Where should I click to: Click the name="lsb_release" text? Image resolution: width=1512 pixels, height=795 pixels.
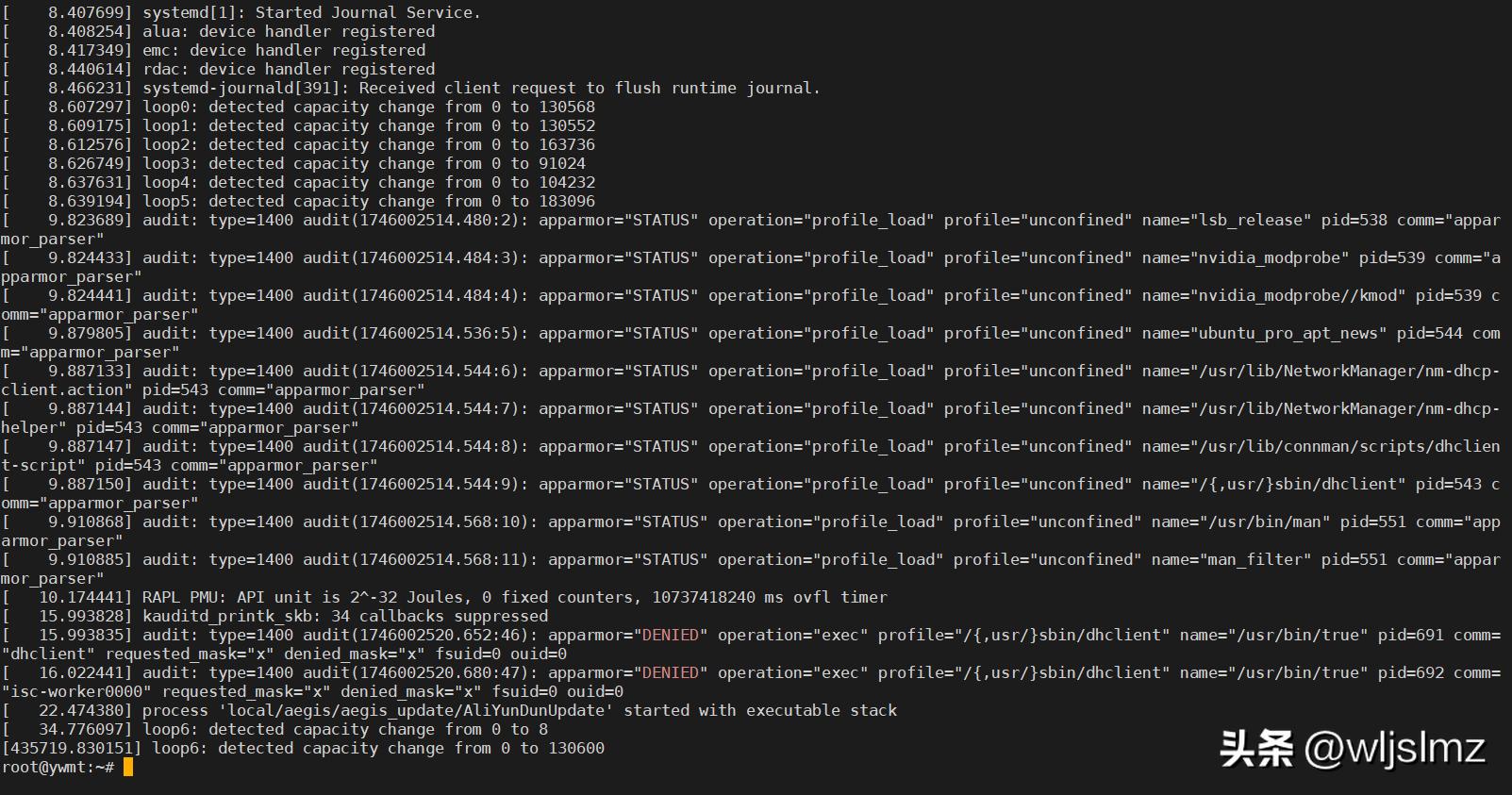coord(1226,220)
